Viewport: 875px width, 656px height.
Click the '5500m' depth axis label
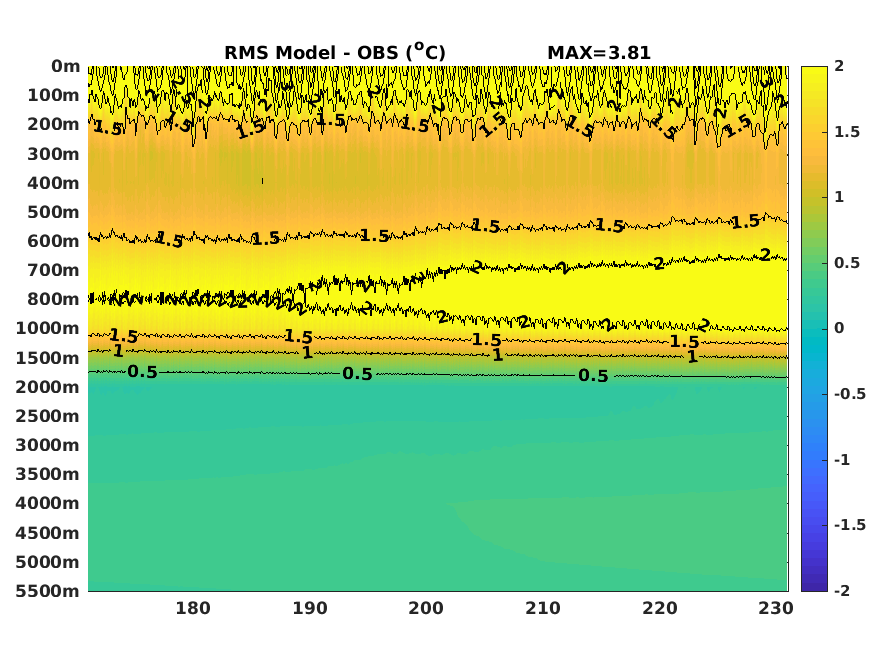(48, 591)
